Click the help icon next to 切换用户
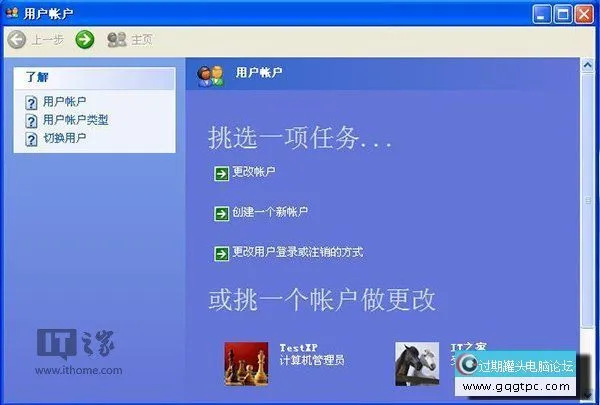 (31, 138)
